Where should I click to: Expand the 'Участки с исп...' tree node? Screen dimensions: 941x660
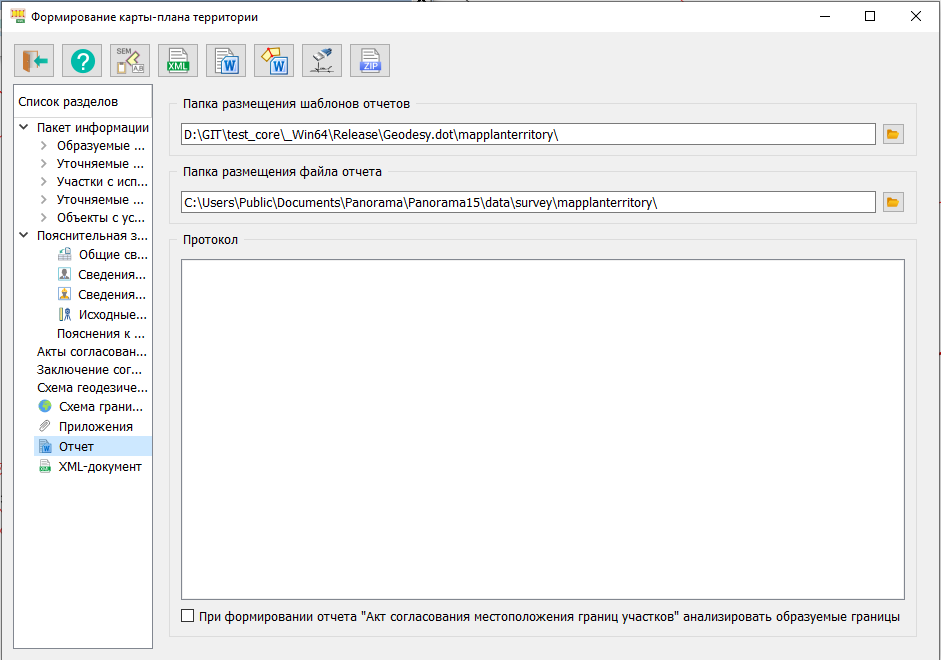[x=44, y=182]
